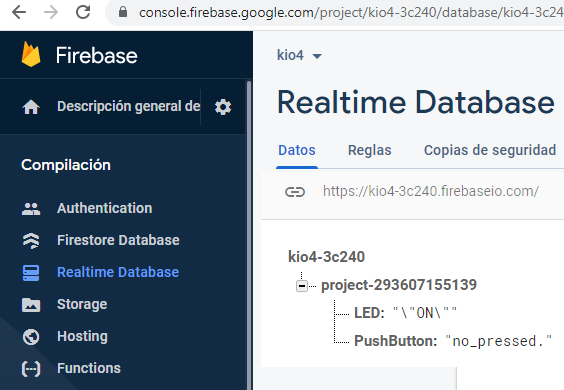Select Realtime Database in the sidebar
Viewport: 564px width, 390px height.
click(x=118, y=272)
